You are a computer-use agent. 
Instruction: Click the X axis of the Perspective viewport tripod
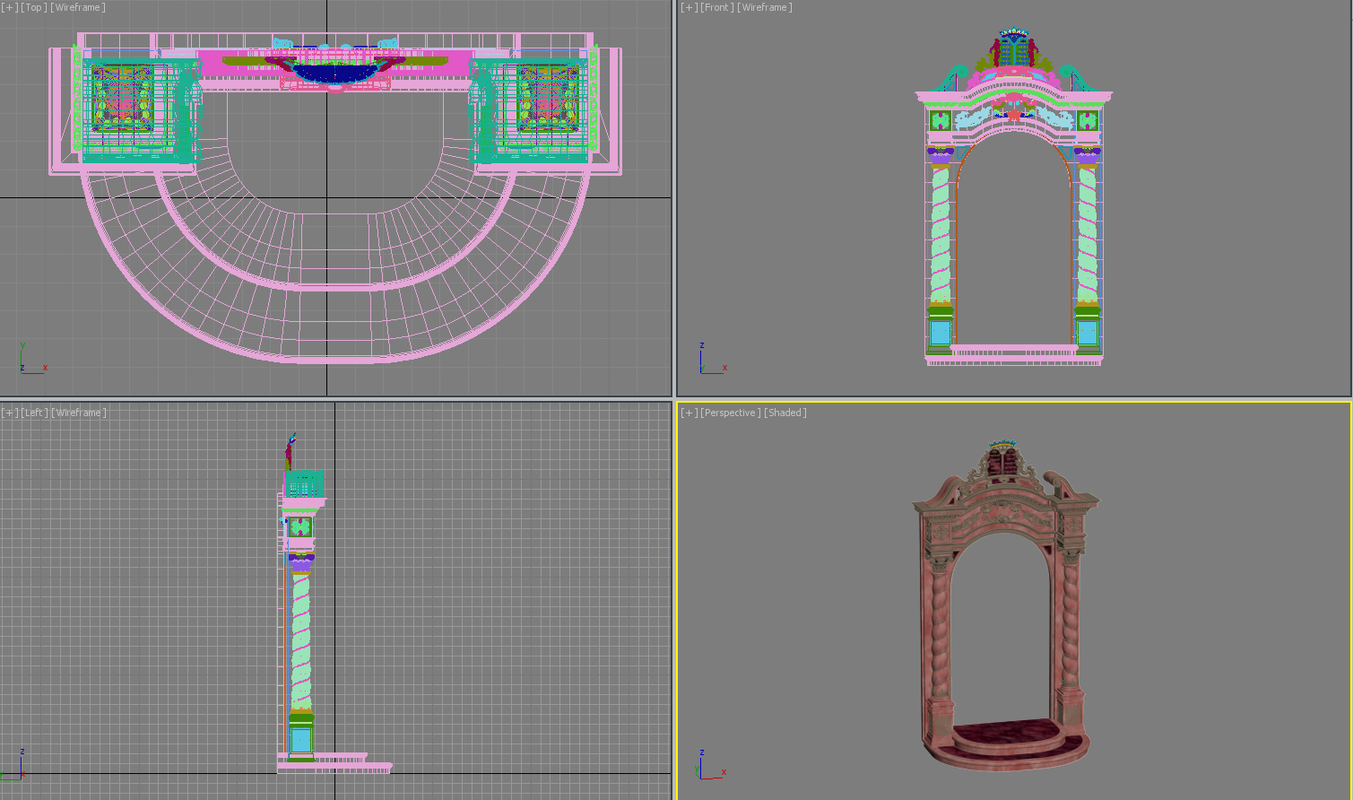tap(724, 772)
